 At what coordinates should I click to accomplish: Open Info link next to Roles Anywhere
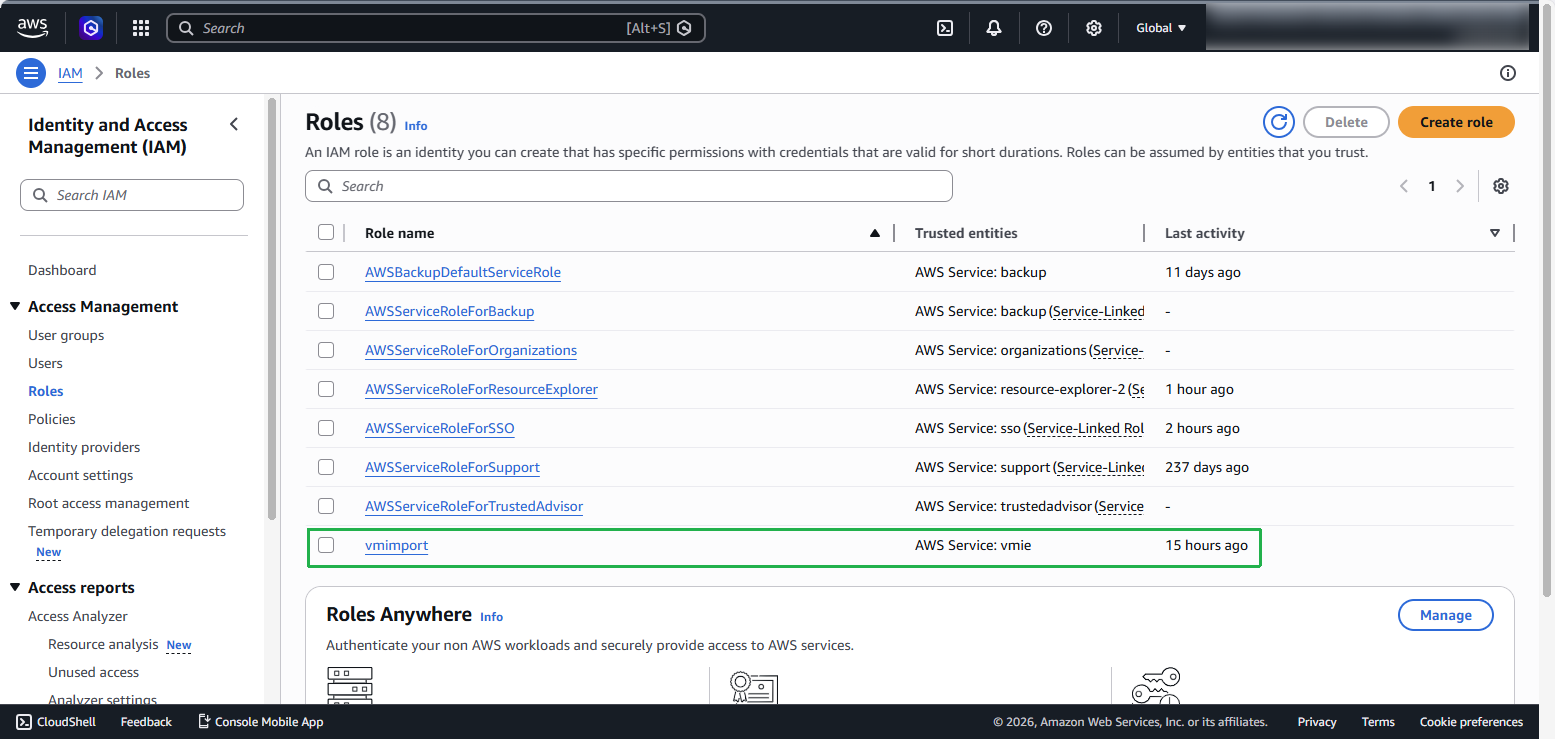[491, 616]
